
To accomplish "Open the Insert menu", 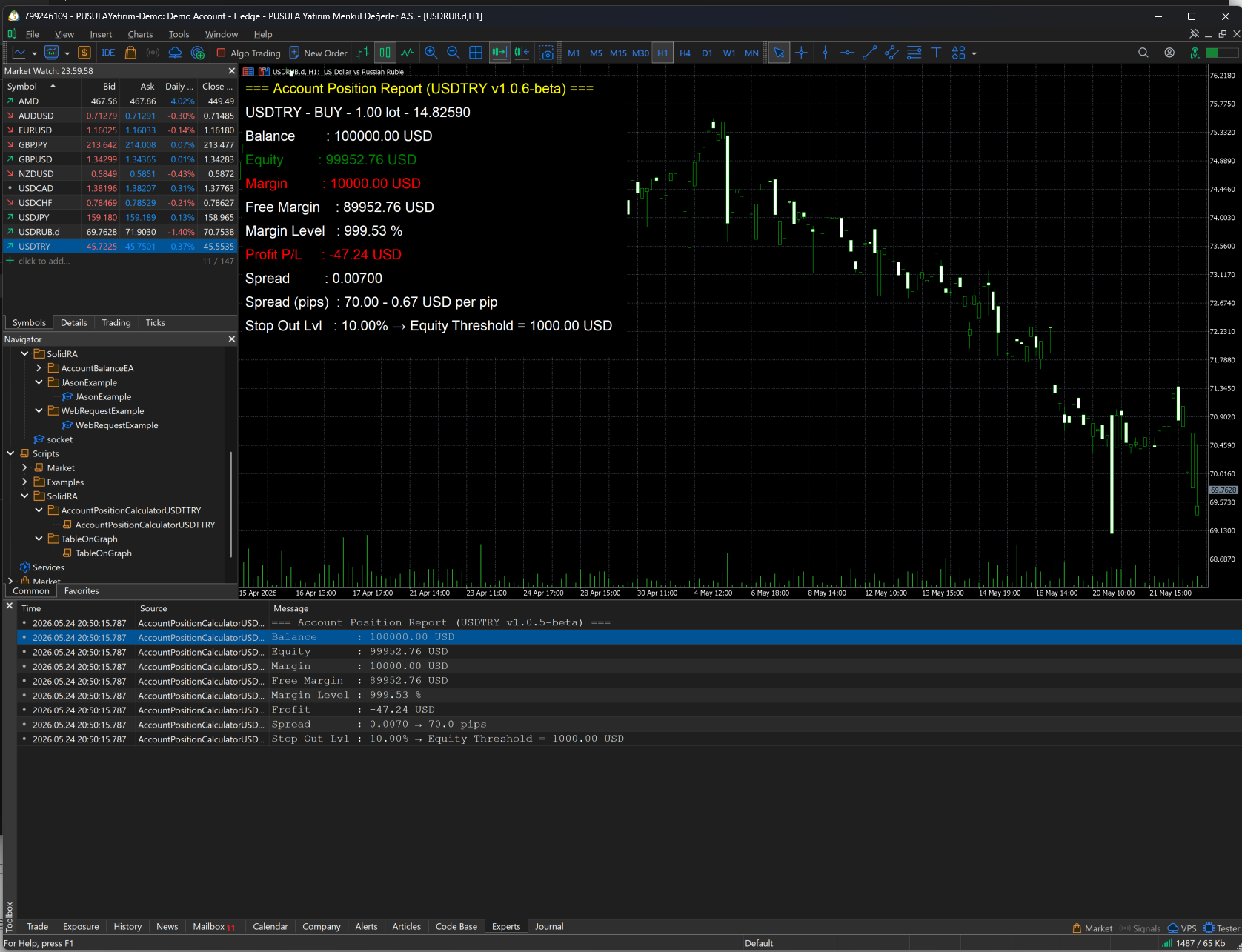I will [101, 34].
